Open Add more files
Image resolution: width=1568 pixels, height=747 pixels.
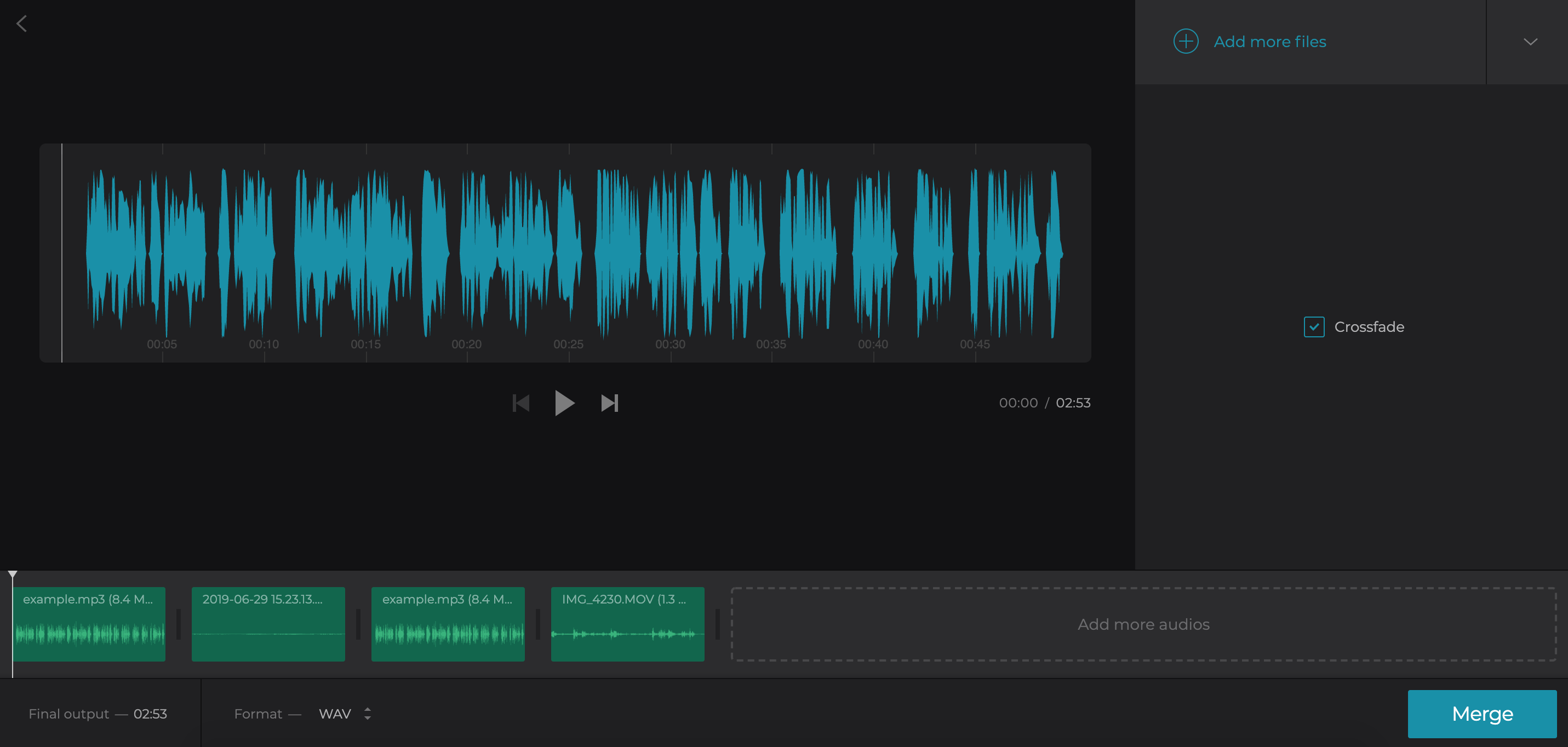tap(1270, 41)
